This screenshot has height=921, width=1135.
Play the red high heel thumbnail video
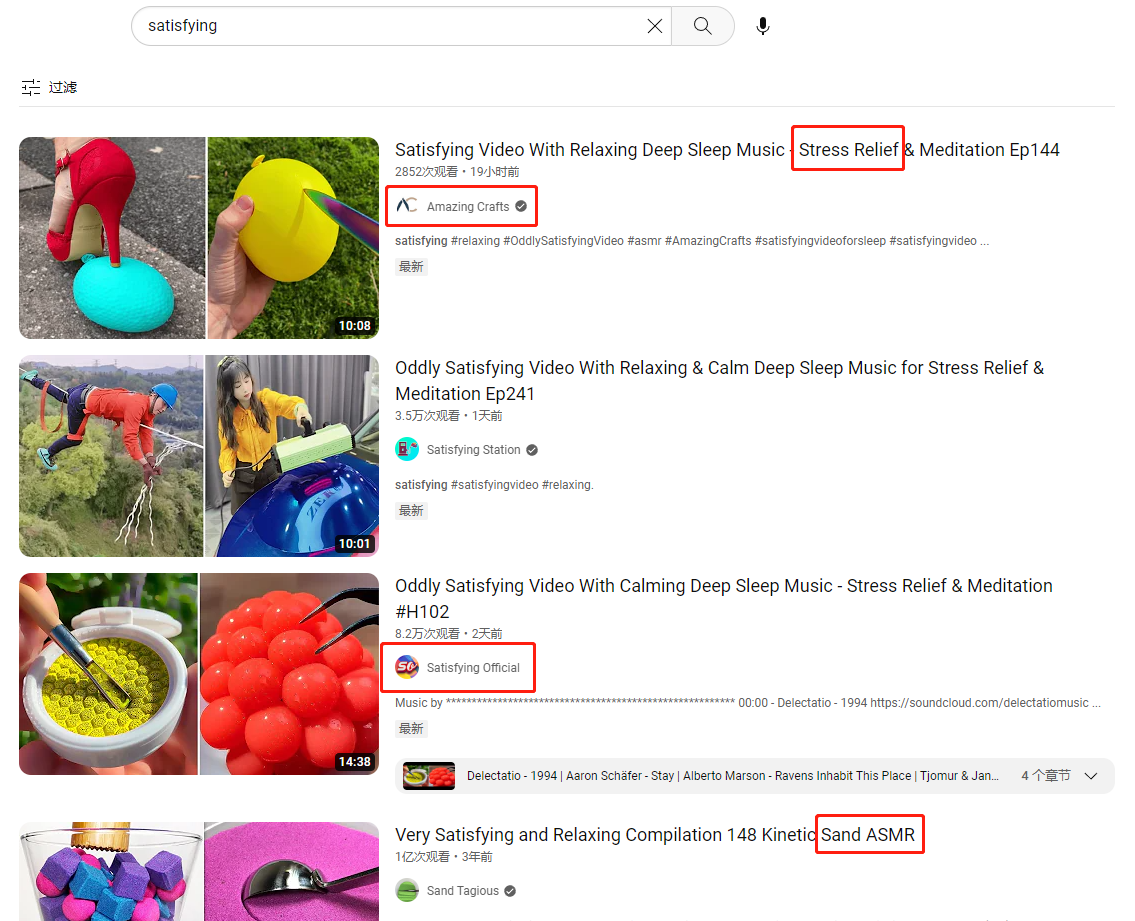point(199,238)
